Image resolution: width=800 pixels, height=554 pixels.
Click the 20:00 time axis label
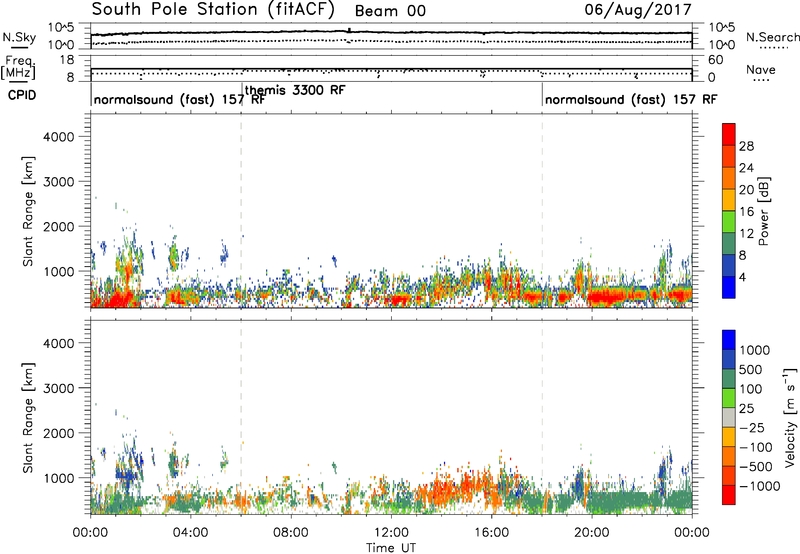[x=592, y=533]
